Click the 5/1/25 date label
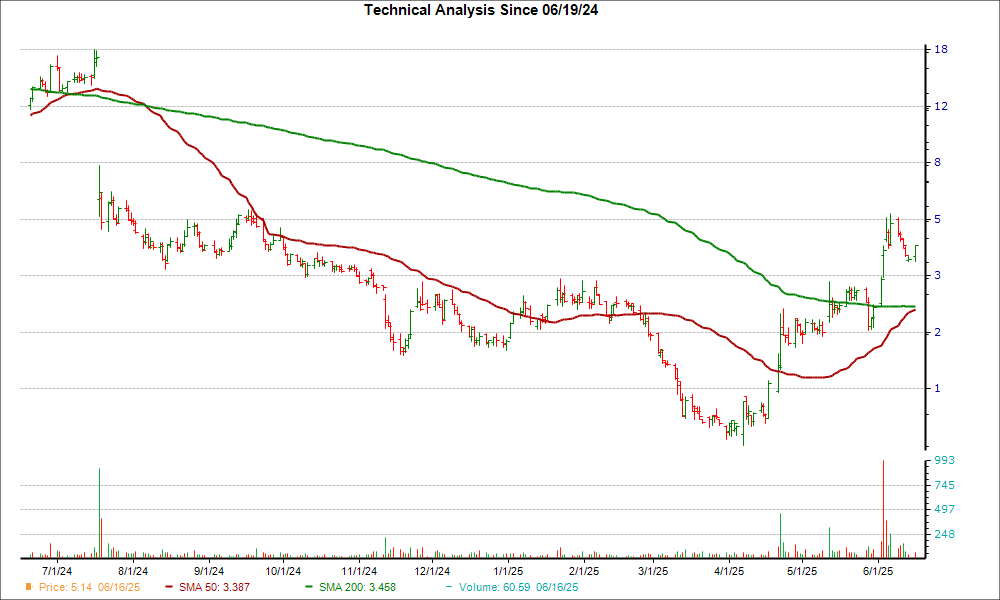This screenshot has height=600, width=1000. pyautogui.click(x=802, y=571)
